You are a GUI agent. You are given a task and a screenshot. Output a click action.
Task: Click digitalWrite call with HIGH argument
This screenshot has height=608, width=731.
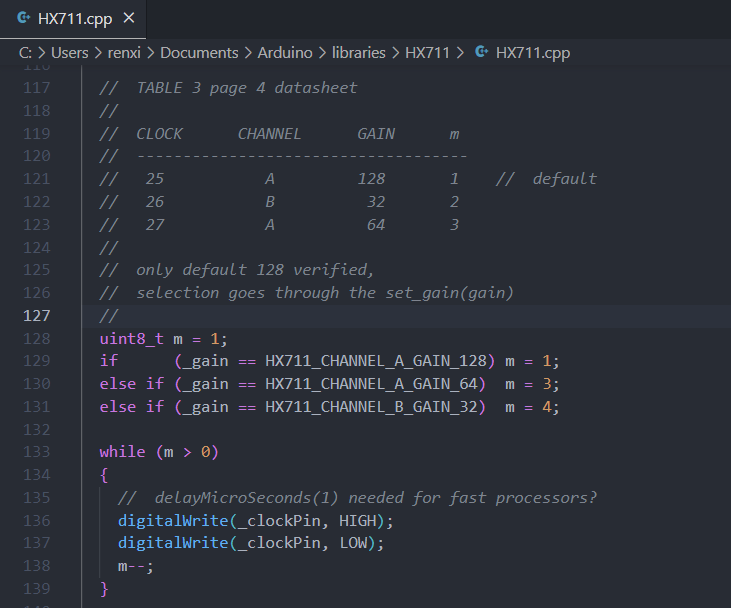[x=255, y=520]
